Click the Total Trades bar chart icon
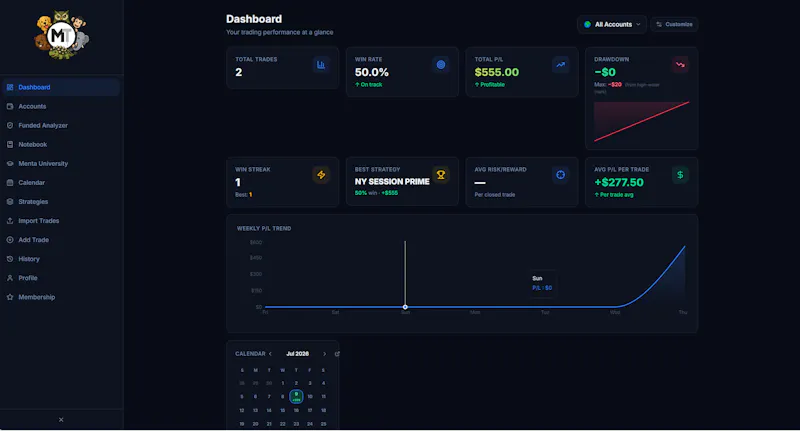 click(321, 65)
